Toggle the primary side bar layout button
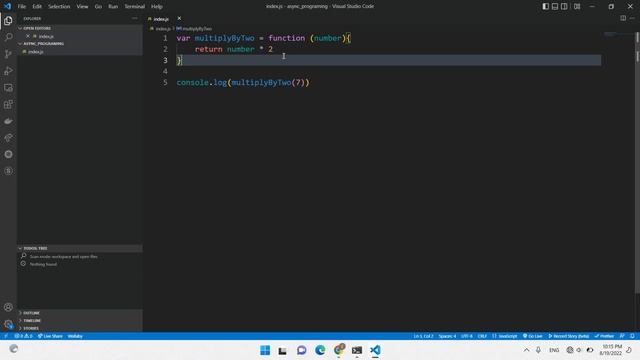 (546, 6)
